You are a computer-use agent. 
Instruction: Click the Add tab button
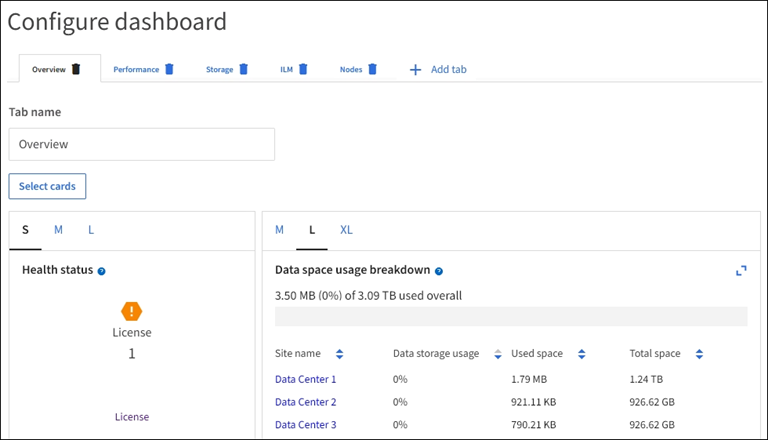pos(438,69)
